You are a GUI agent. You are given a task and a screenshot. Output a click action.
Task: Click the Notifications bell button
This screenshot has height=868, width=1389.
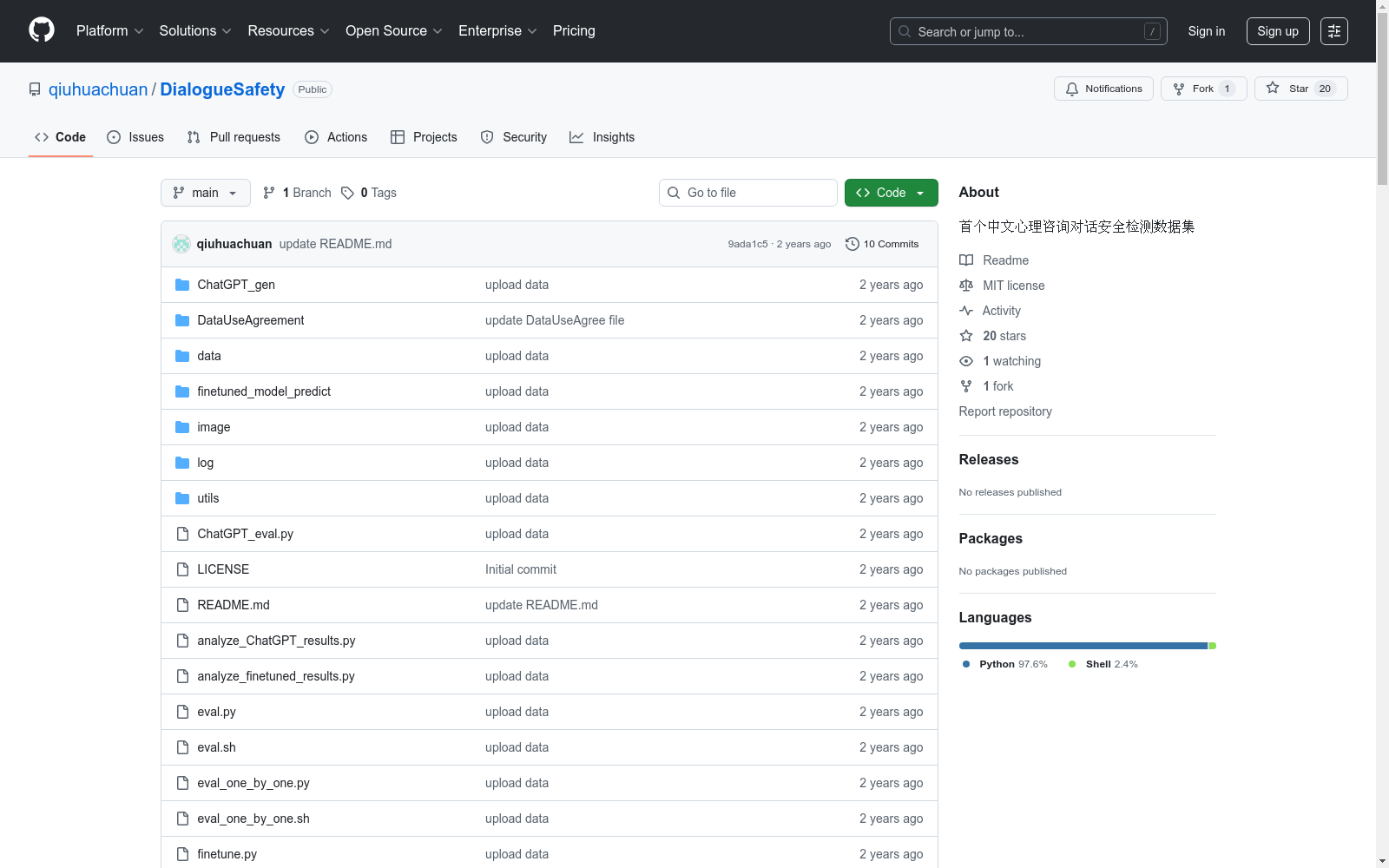pyautogui.click(x=1103, y=89)
